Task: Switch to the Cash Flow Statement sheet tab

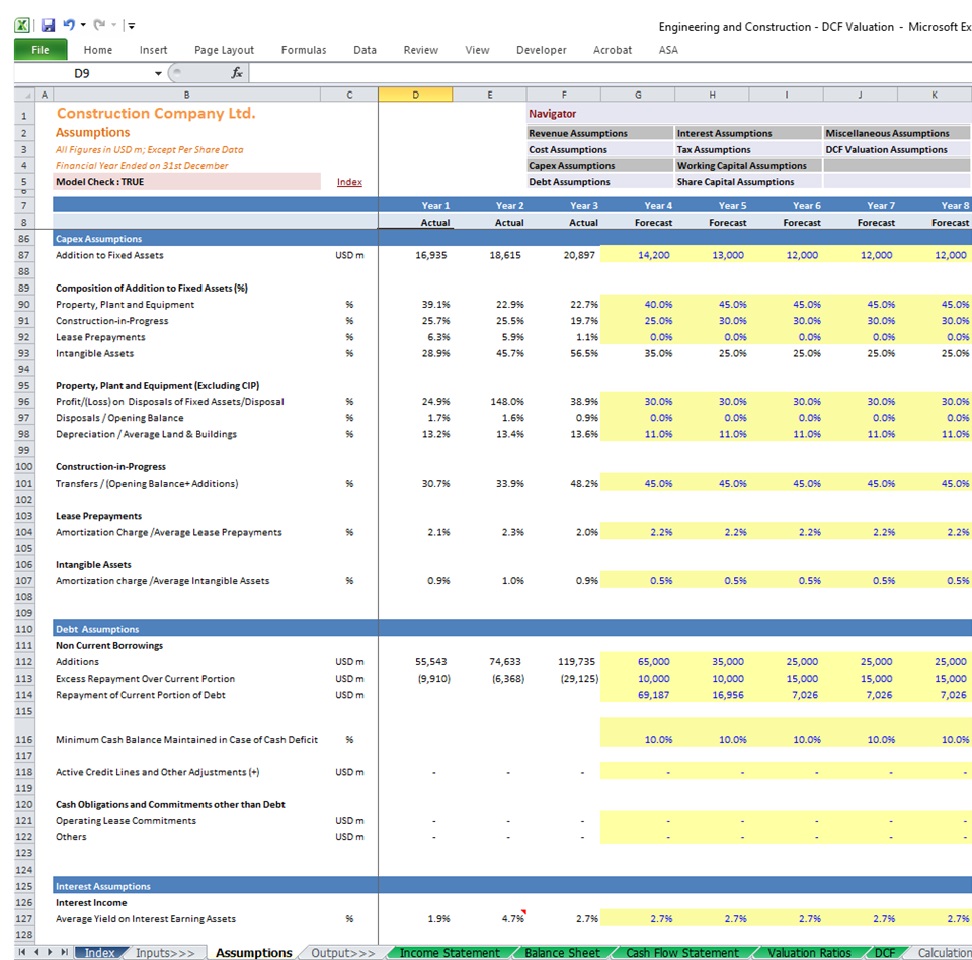Action: pyautogui.click(x=682, y=953)
